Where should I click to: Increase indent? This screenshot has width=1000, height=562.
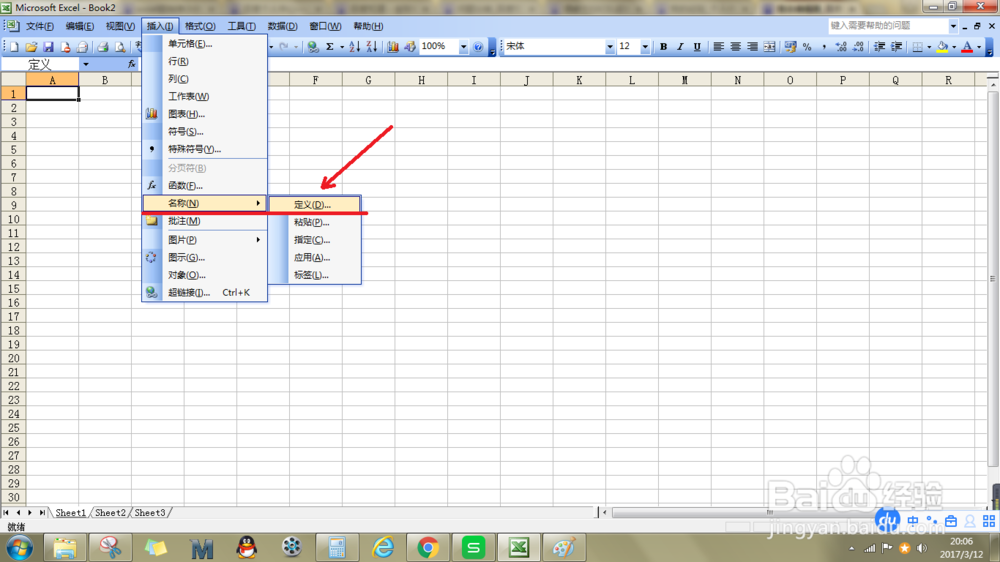[x=896, y=47]
